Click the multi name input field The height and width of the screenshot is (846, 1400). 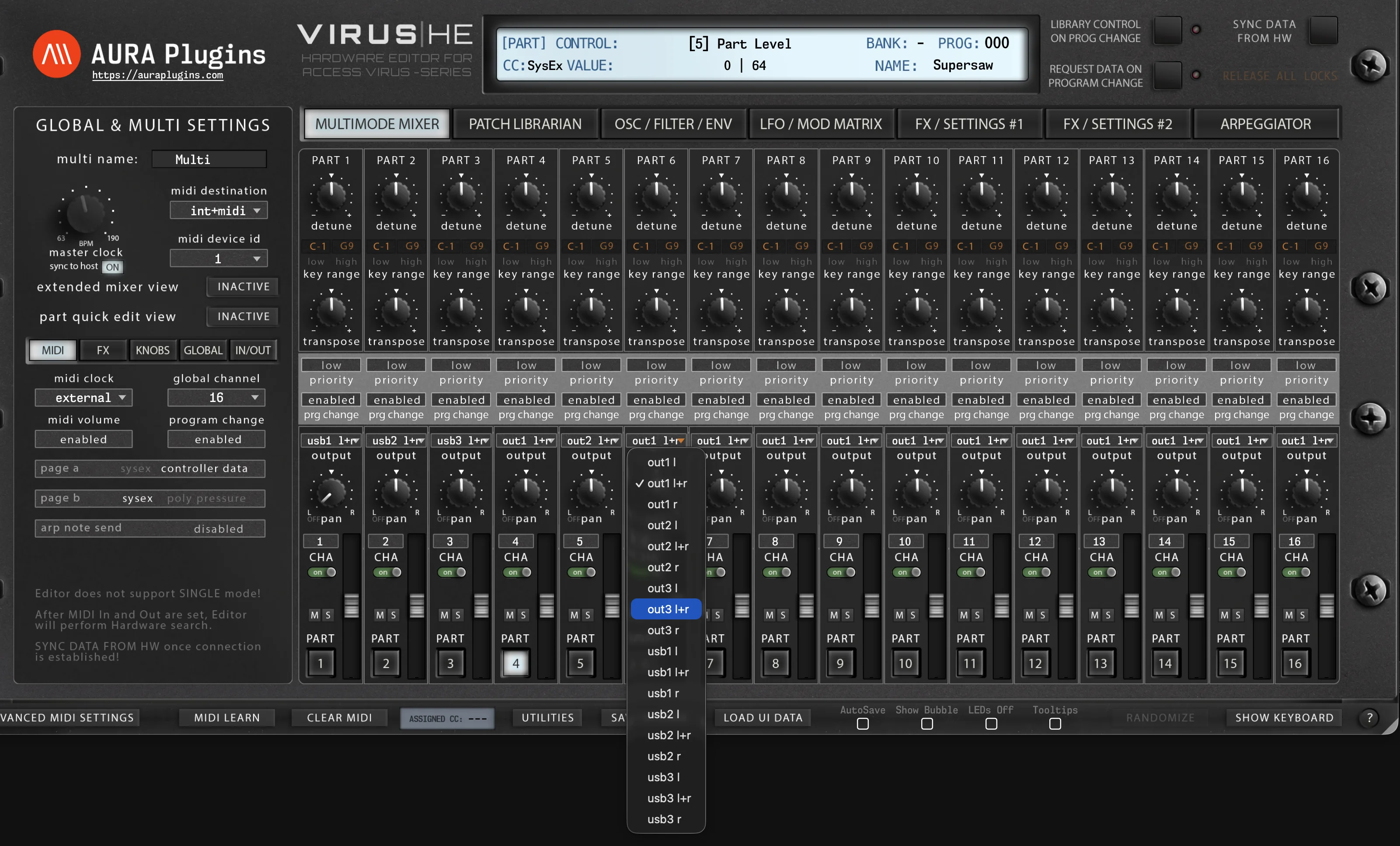209,159
